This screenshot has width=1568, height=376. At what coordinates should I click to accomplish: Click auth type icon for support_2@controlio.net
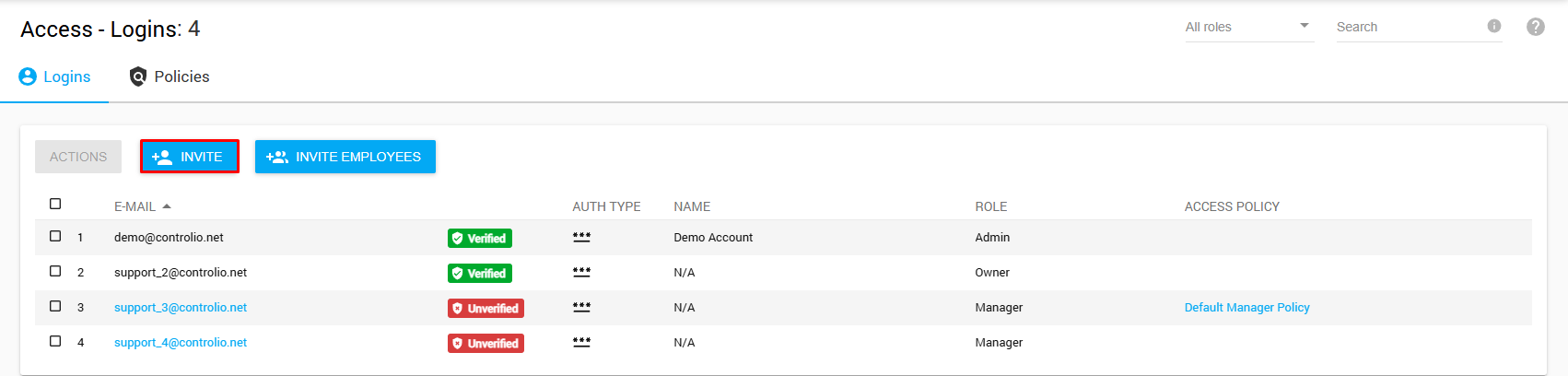click(x=581, y=272)
